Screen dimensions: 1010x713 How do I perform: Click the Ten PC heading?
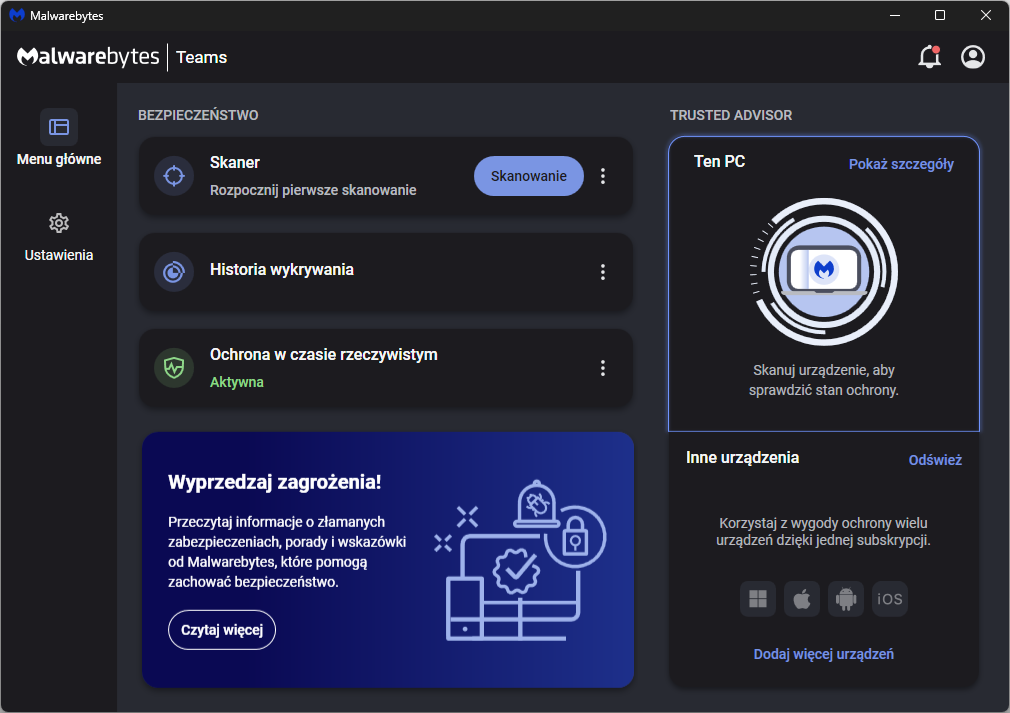pos(719,161)
